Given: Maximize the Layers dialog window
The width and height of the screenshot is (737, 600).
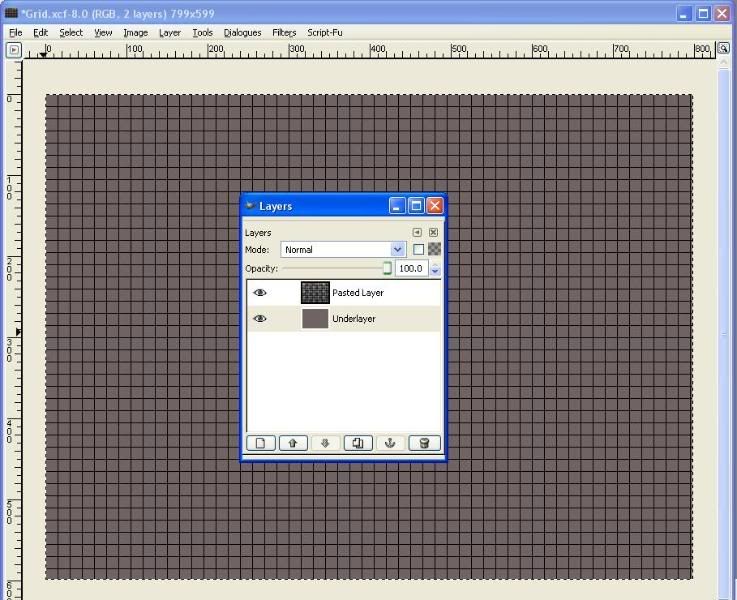Looking at the screenshot, I should point(416,206).
